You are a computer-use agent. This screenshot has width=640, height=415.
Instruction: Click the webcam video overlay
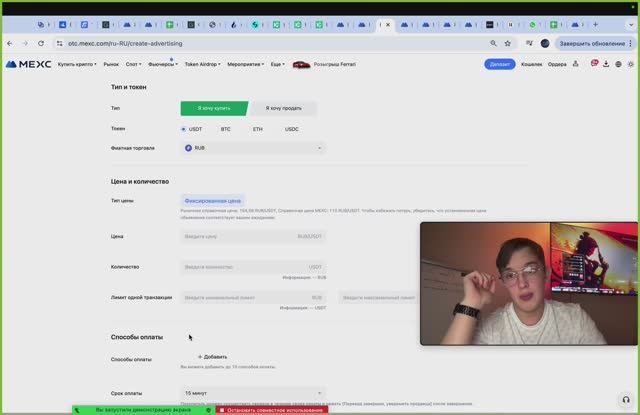[x=529, y=284]
